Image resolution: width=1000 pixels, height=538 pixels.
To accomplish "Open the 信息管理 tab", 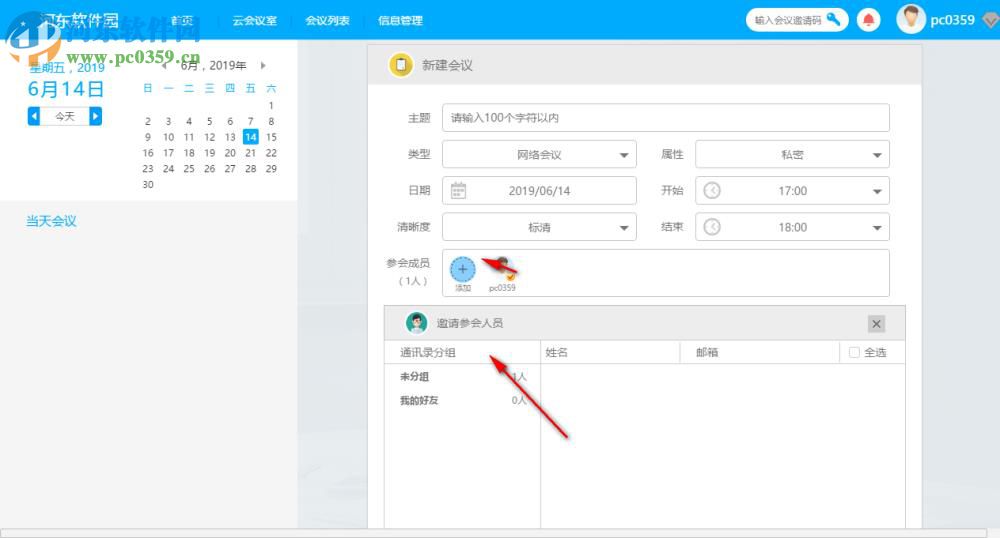I will tap(400, 20).
